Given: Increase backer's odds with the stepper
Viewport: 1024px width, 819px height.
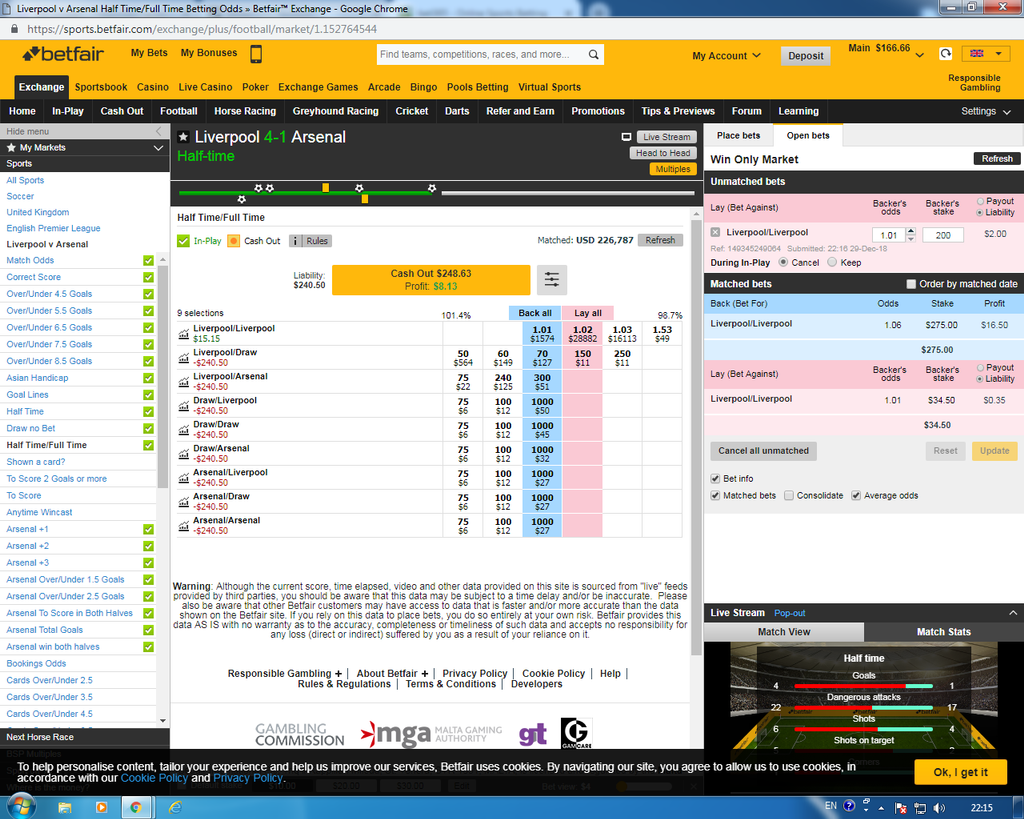Looking at the screenshot, I should coord(911,231).
